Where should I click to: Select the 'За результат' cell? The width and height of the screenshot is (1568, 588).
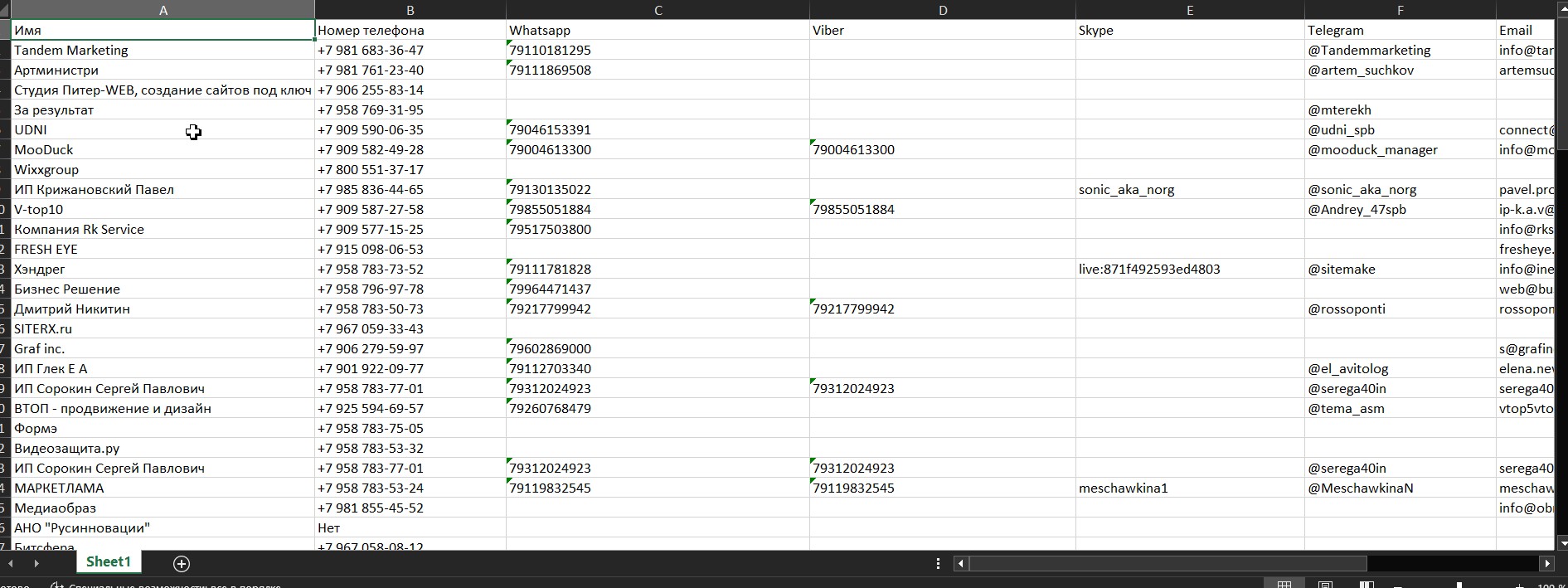click(163, 109)
